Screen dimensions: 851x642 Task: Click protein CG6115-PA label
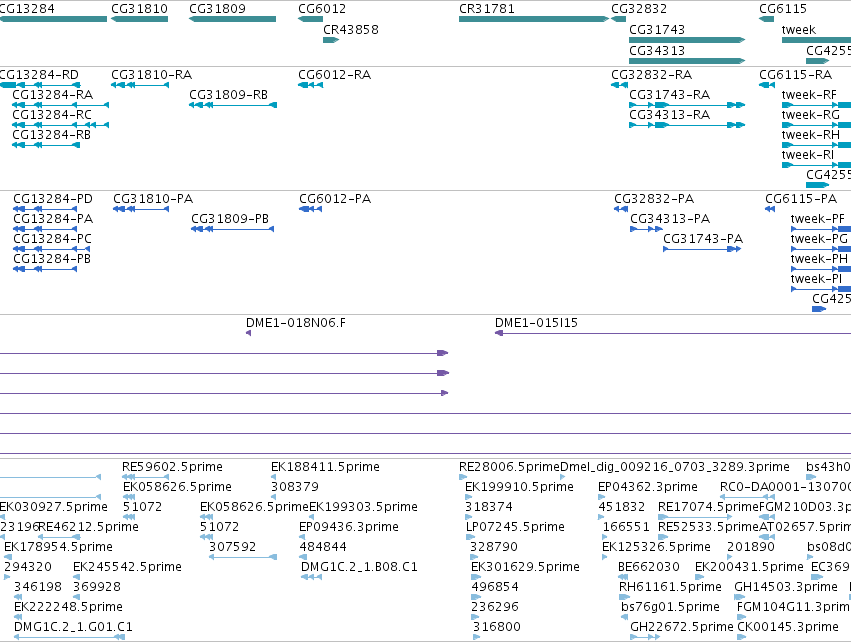click(801, 199)
